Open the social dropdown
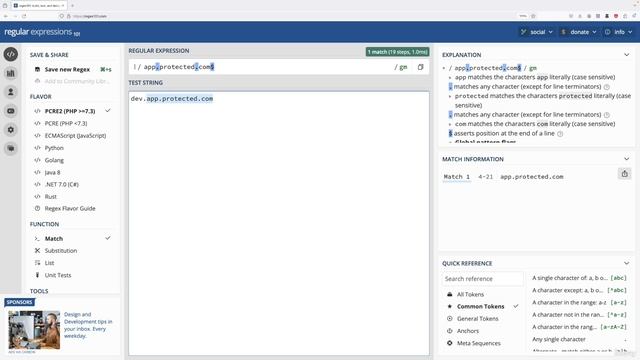 [x=536, y=32]
